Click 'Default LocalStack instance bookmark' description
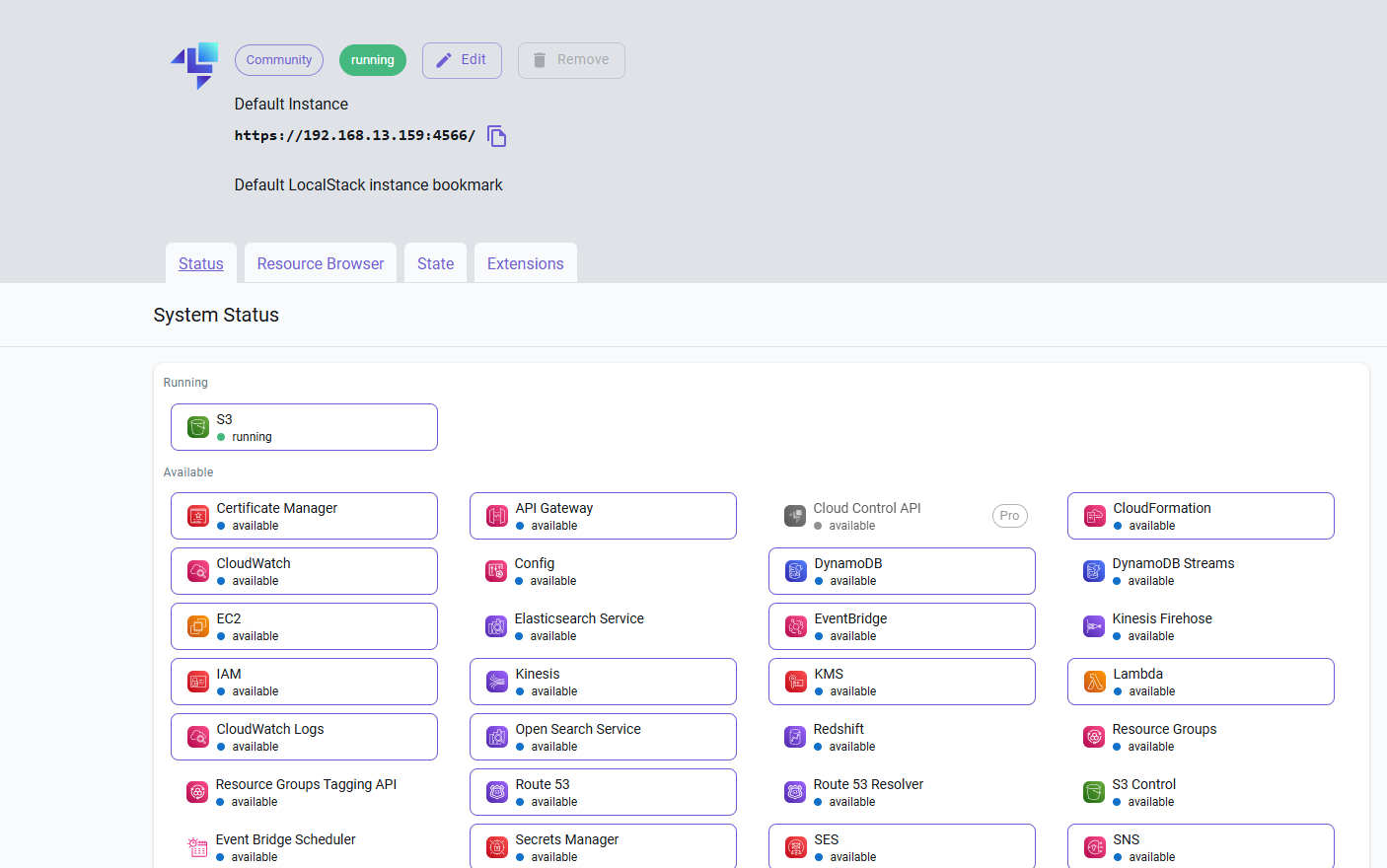Screen dimensions: 1387x868 pos(369,185)
